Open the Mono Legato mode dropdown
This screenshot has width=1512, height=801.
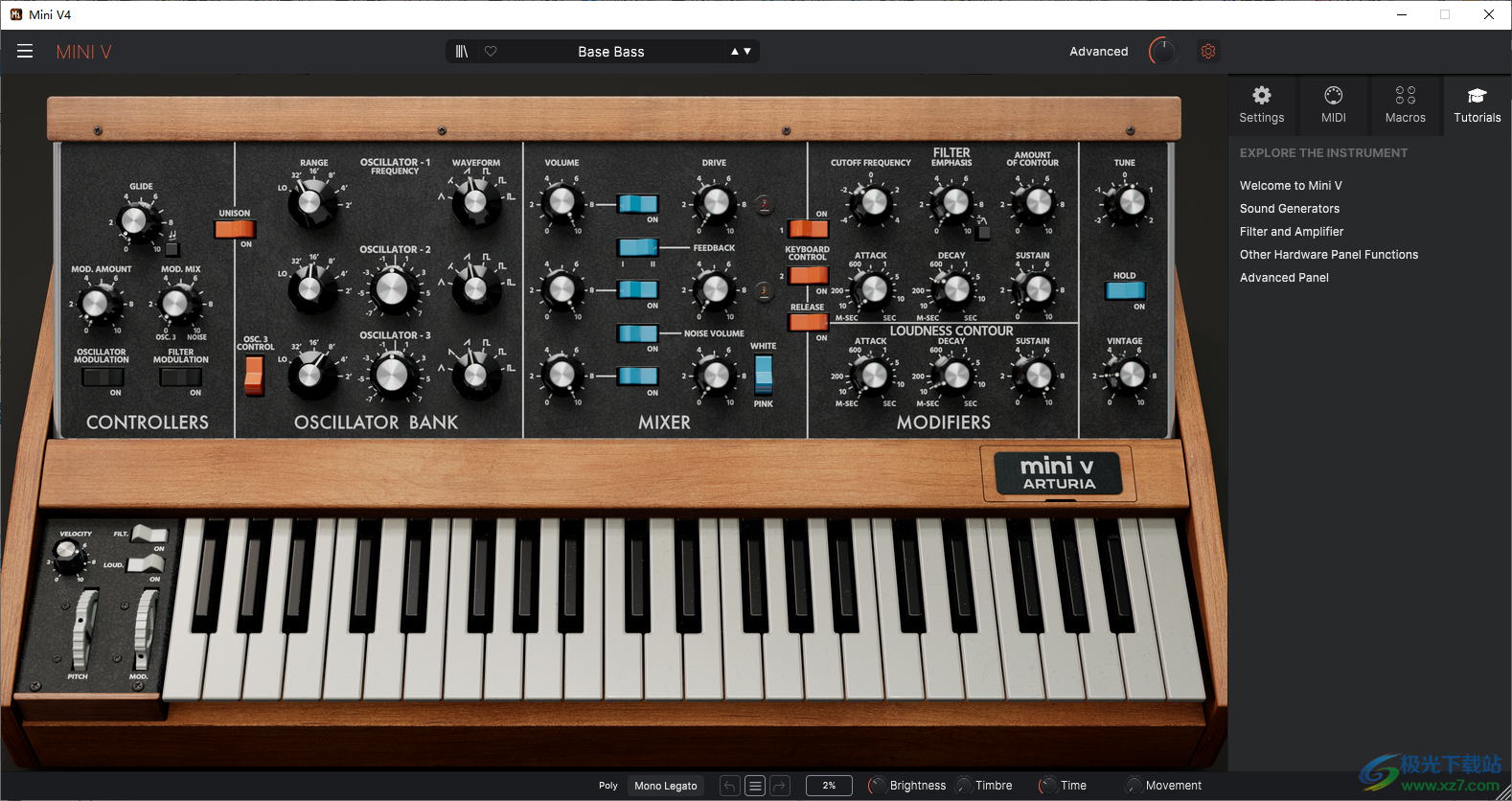click(666, 786)
